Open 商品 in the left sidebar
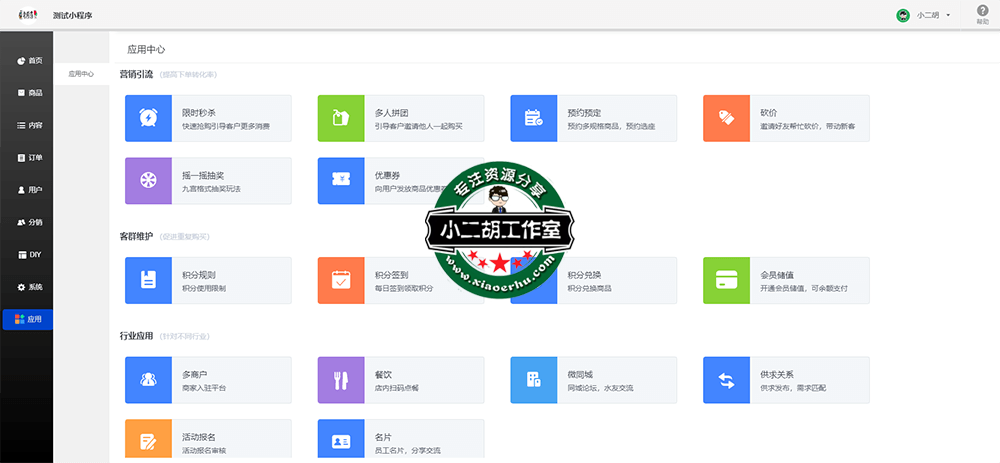 tap(29, 93)
